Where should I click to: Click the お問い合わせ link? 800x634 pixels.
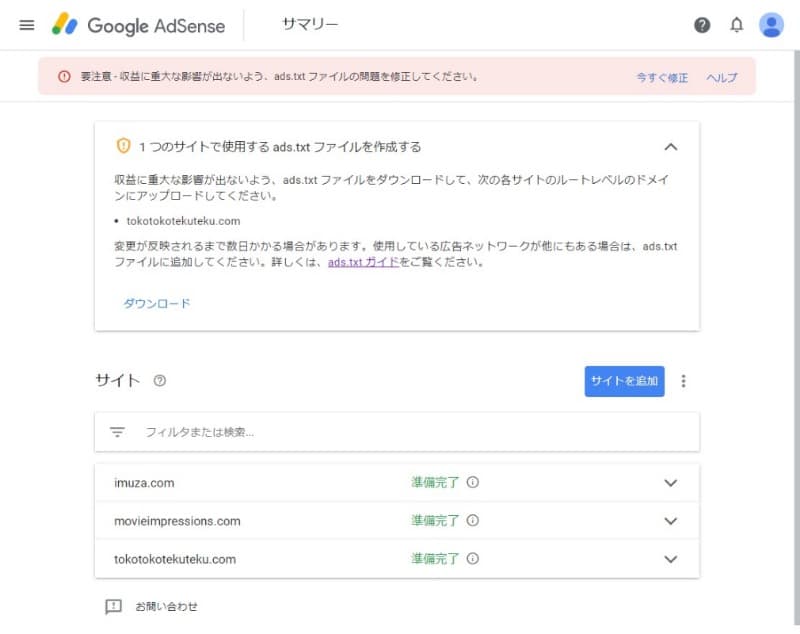166,606
